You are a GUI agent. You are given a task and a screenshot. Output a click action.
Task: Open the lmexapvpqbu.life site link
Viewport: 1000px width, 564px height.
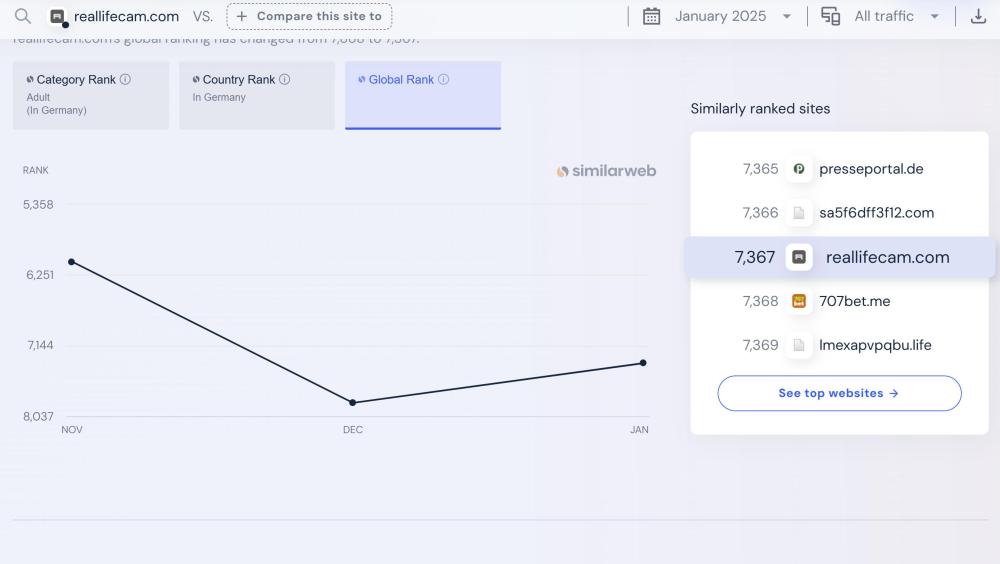pos(875,345)
